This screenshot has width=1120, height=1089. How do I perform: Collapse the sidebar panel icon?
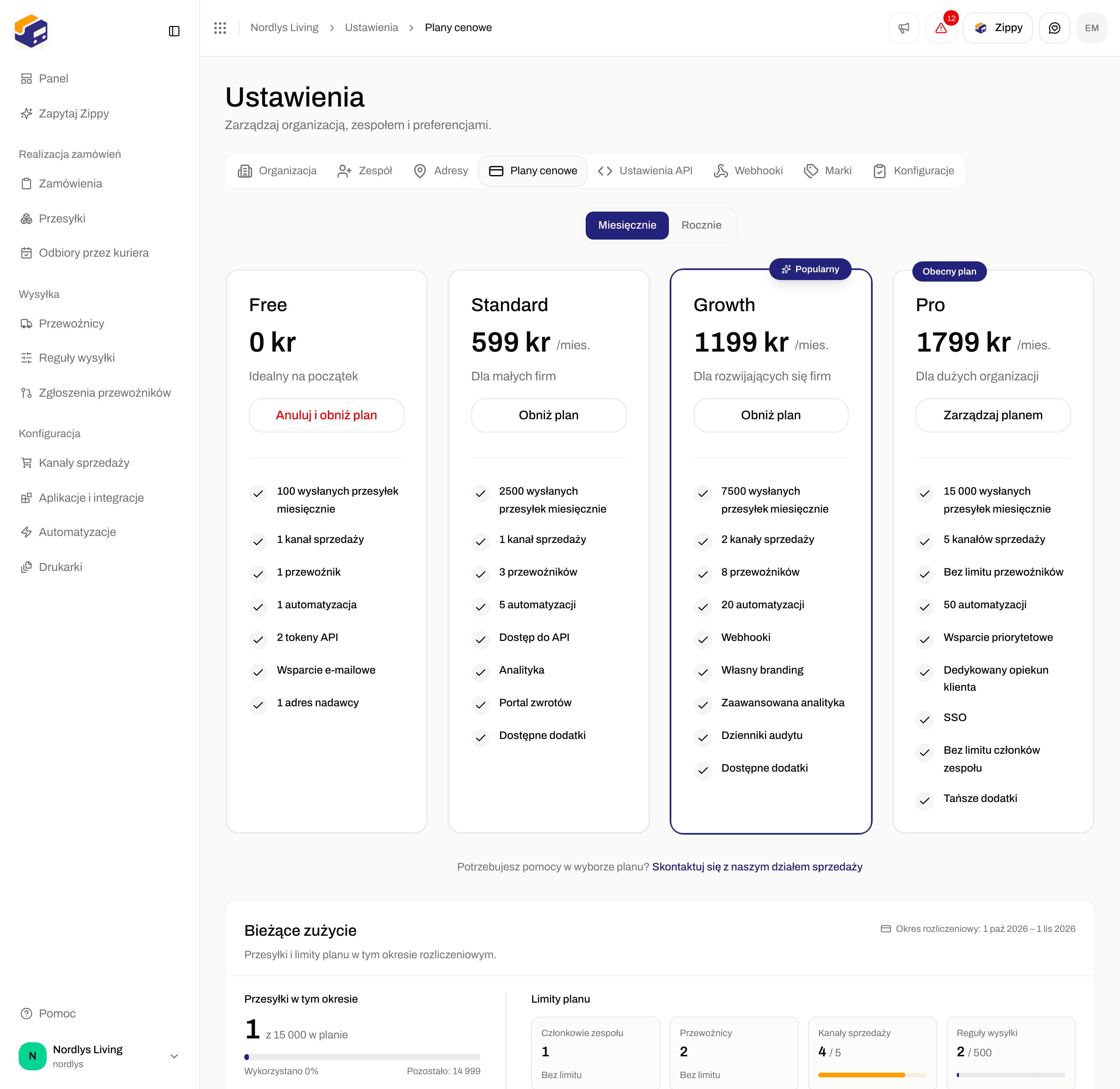[175, 31]
